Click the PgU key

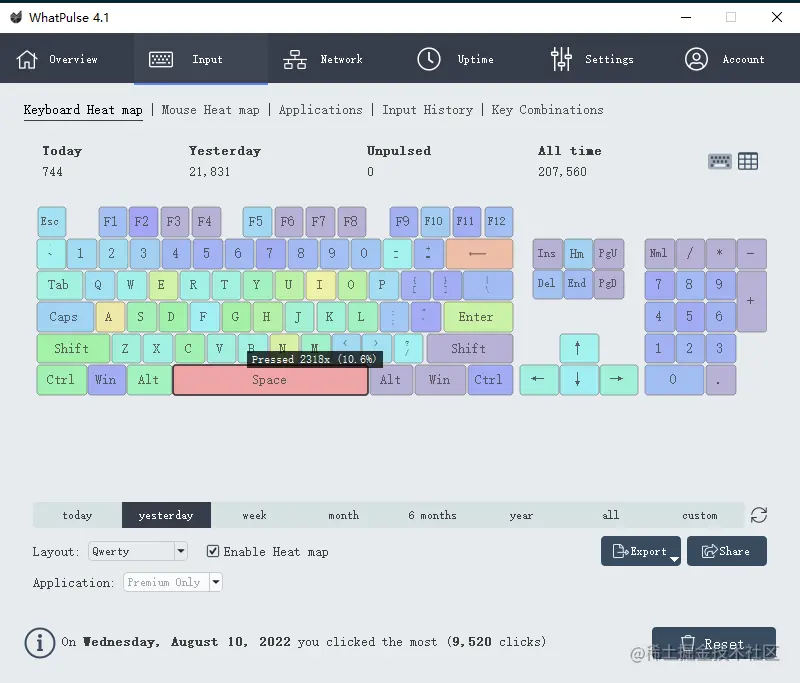pyautogui.click(x=609, y=254)
